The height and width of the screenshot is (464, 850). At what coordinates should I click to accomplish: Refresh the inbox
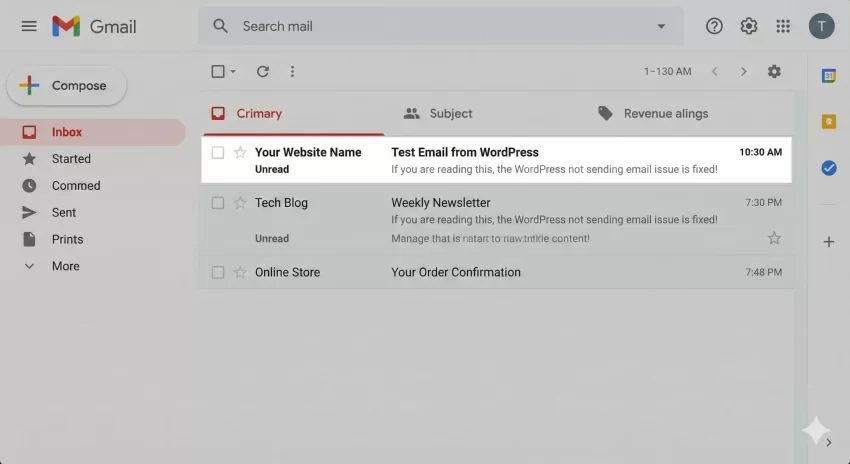pyautogui.click(x=263, y=72)
